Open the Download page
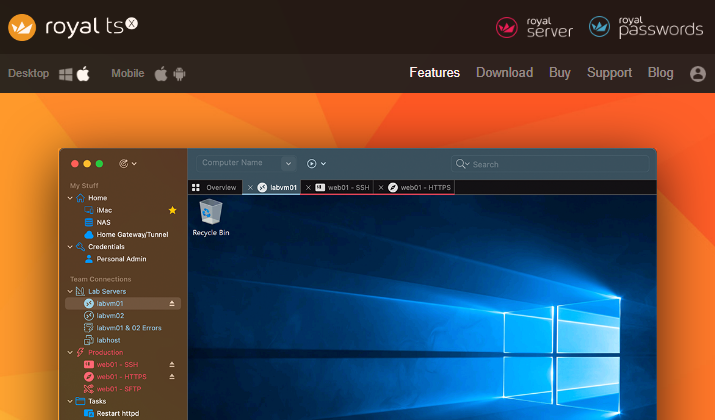Screen dimensions: 715x420 pos(504,73)
